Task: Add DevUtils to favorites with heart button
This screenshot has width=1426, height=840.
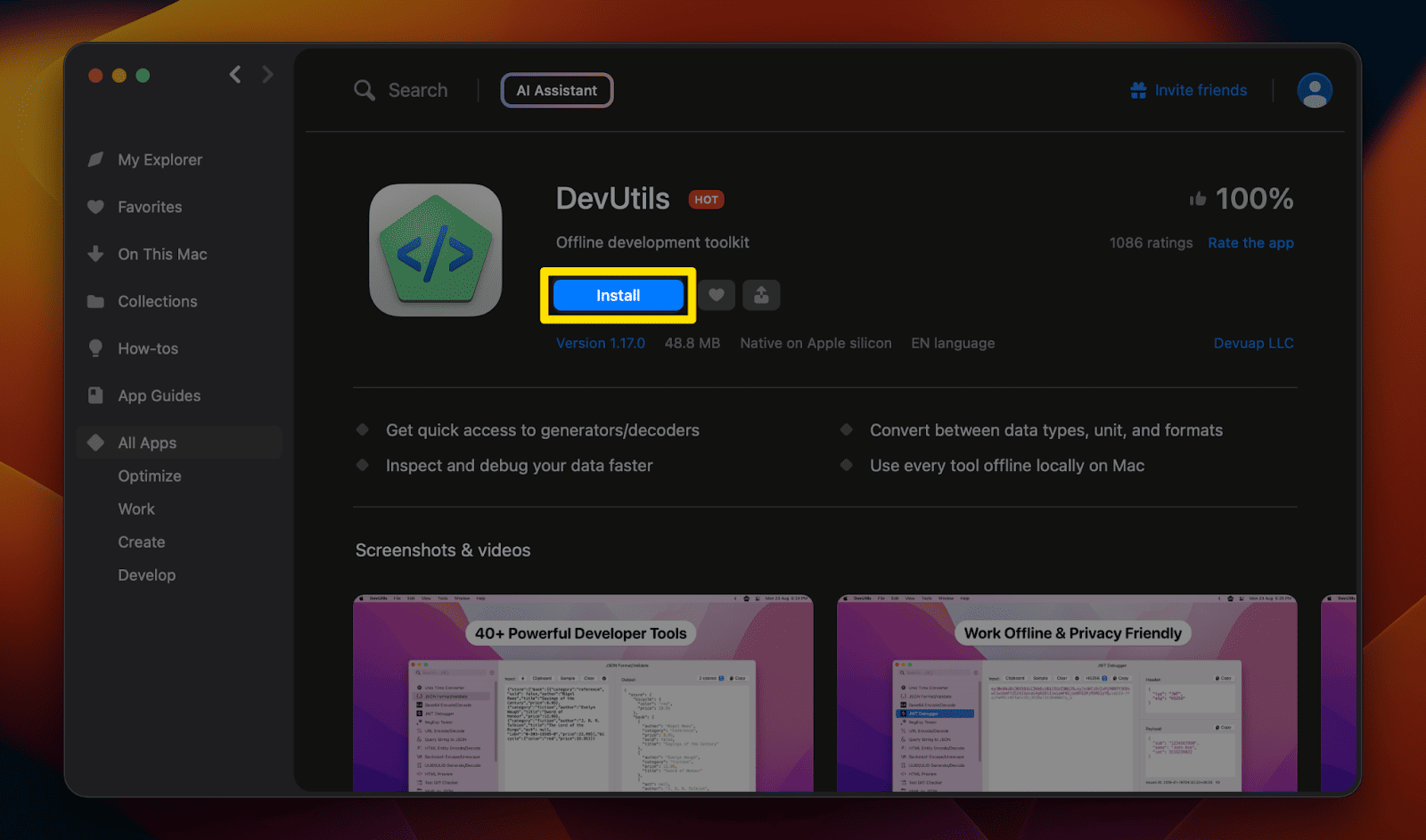Action: coord(717,295)
